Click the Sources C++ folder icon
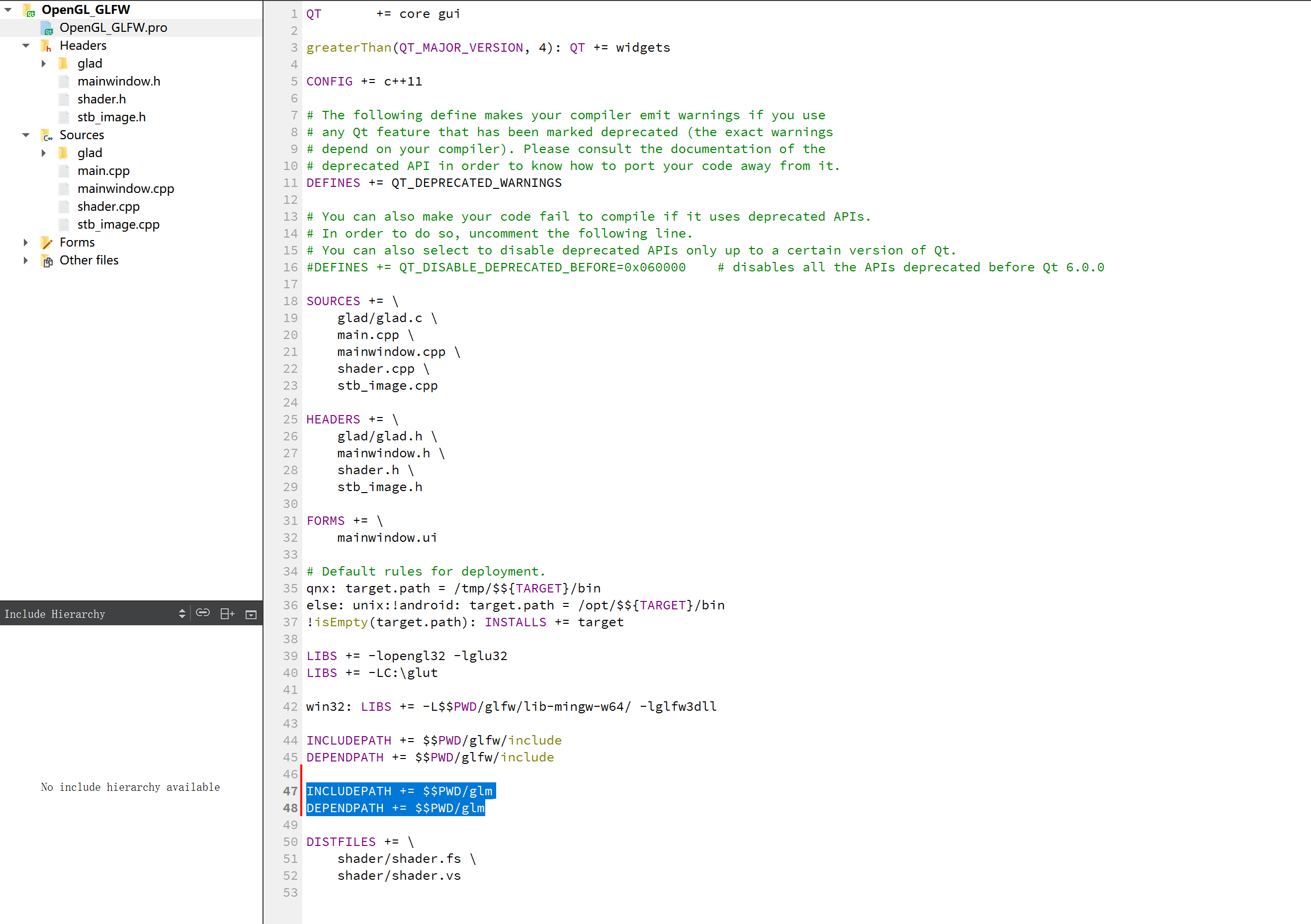Image resolution: width=1311 pixels, height=924 pixels. tap(47, 135)
